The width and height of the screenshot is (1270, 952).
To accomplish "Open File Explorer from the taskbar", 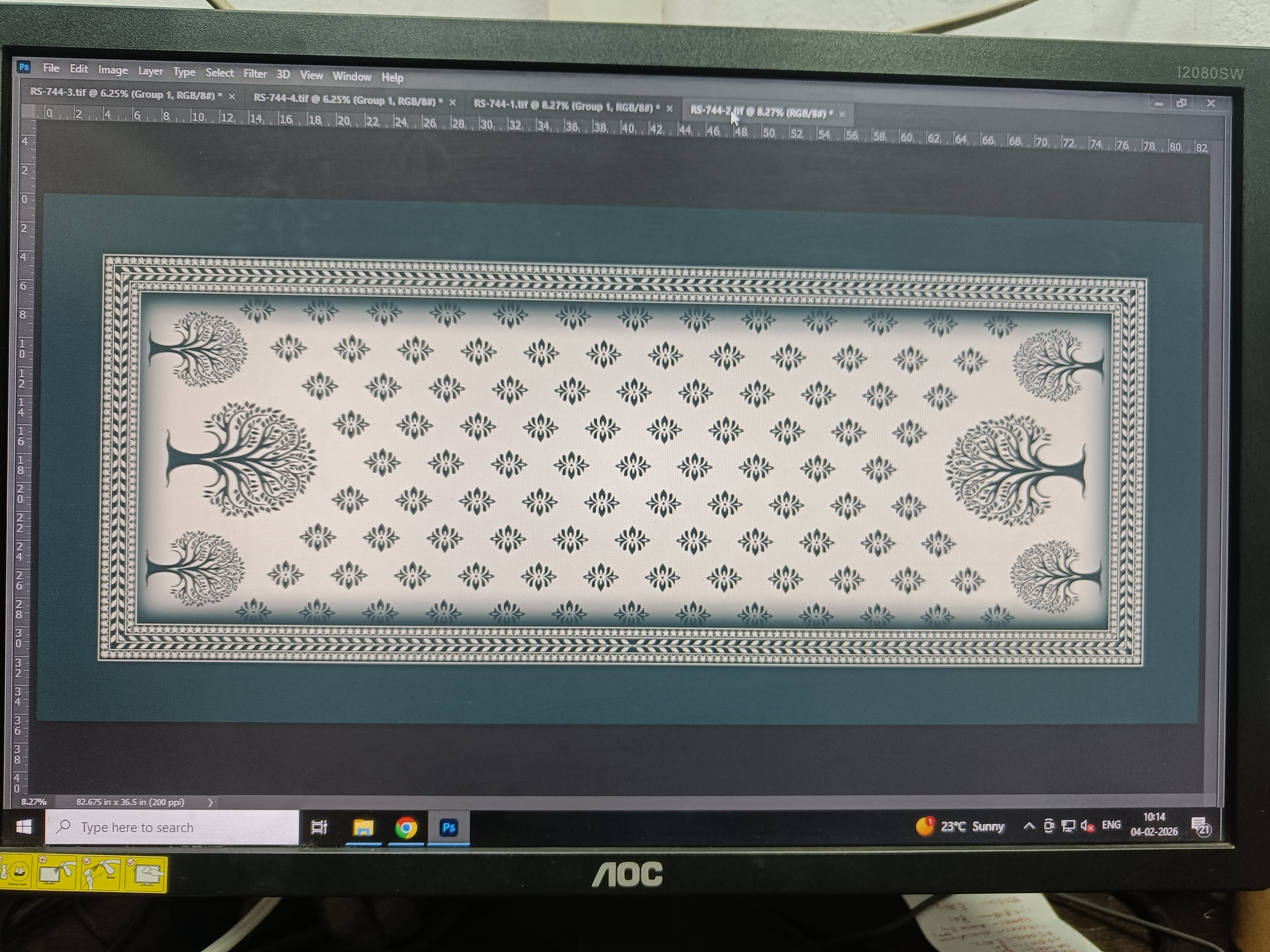I will point(363,827).
